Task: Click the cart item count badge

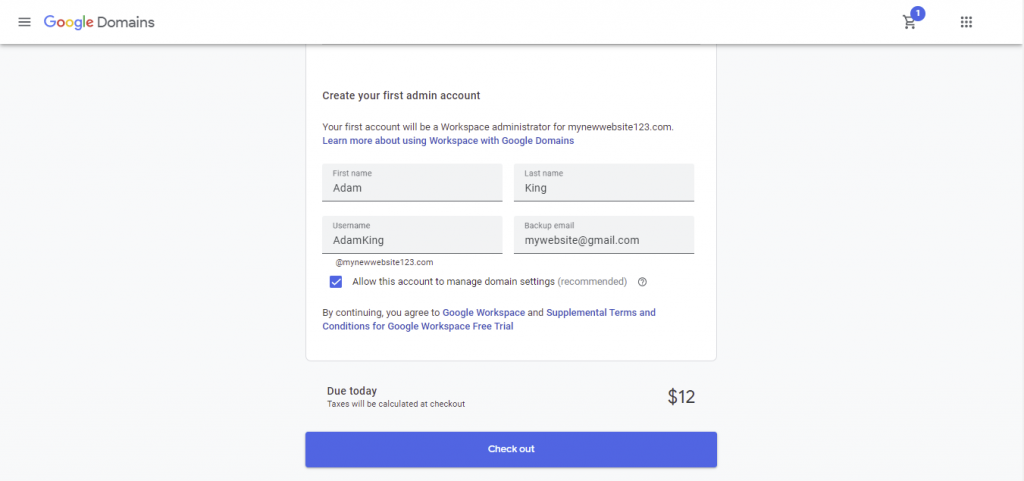Action: pos(918,13)
